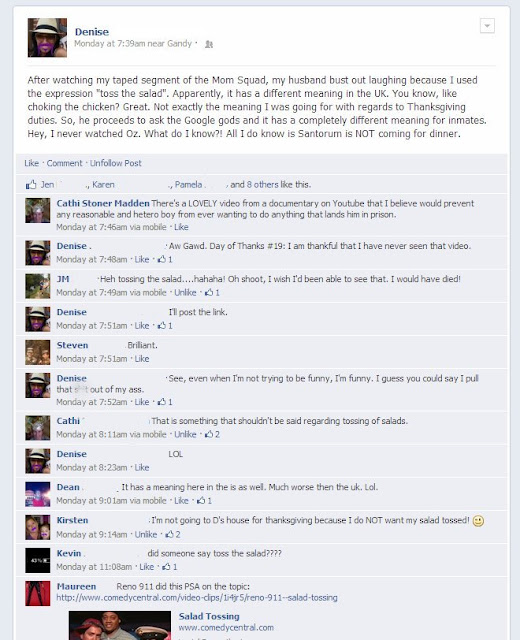Viewport: 520px width, 640px height.
Task: Click thumbs-up count on Kirsten's comment
Action: click(x=172, y=534)
